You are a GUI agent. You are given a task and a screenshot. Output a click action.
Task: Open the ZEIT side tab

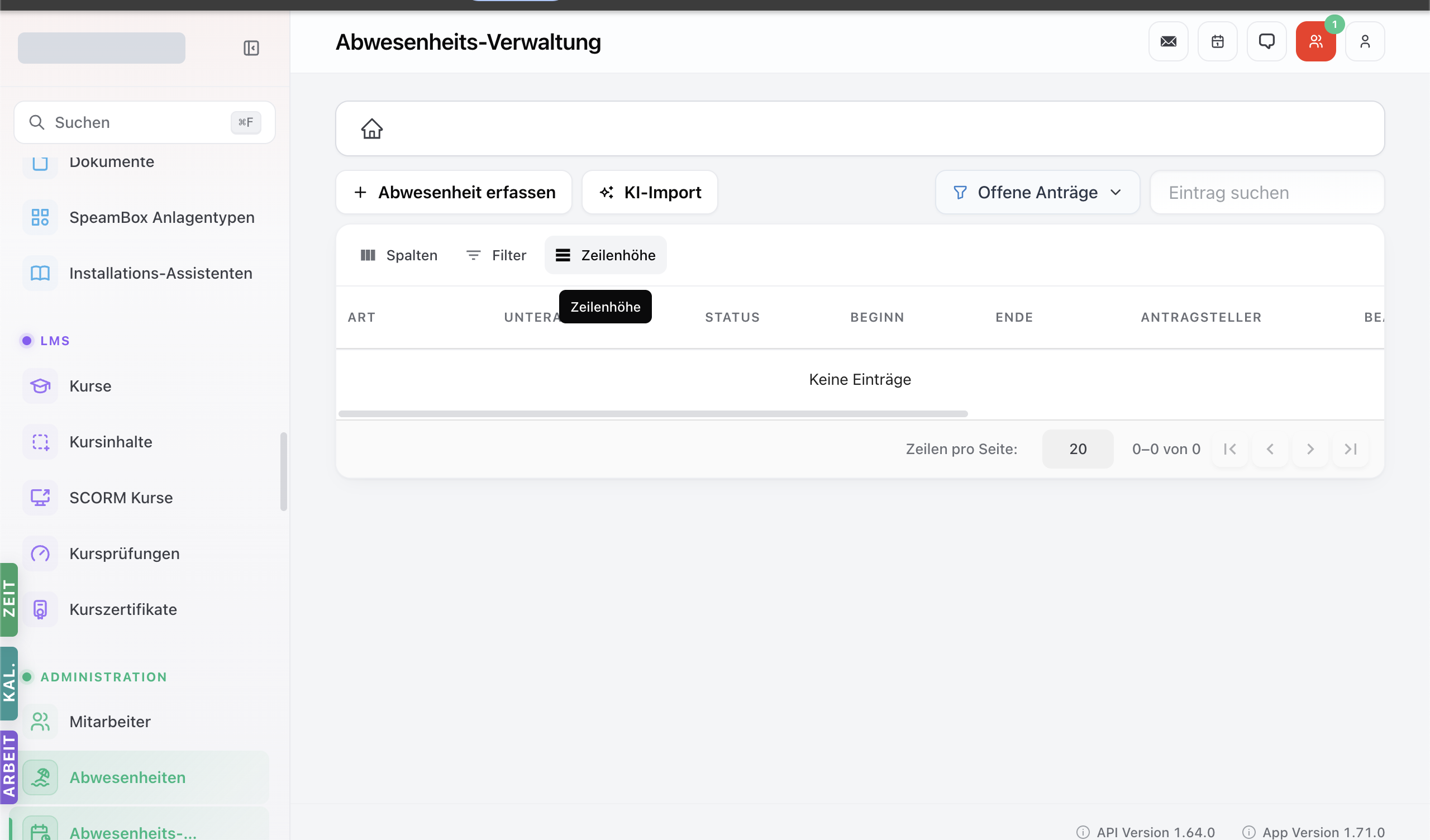[9, 599]
